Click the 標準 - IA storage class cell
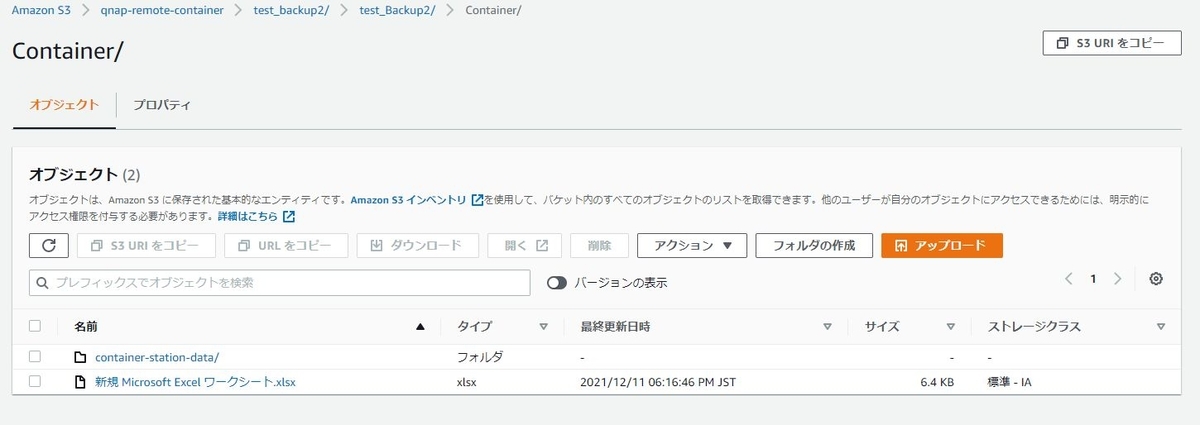The height and width of the screenshot is (425, 1200). pos(1010,382)
